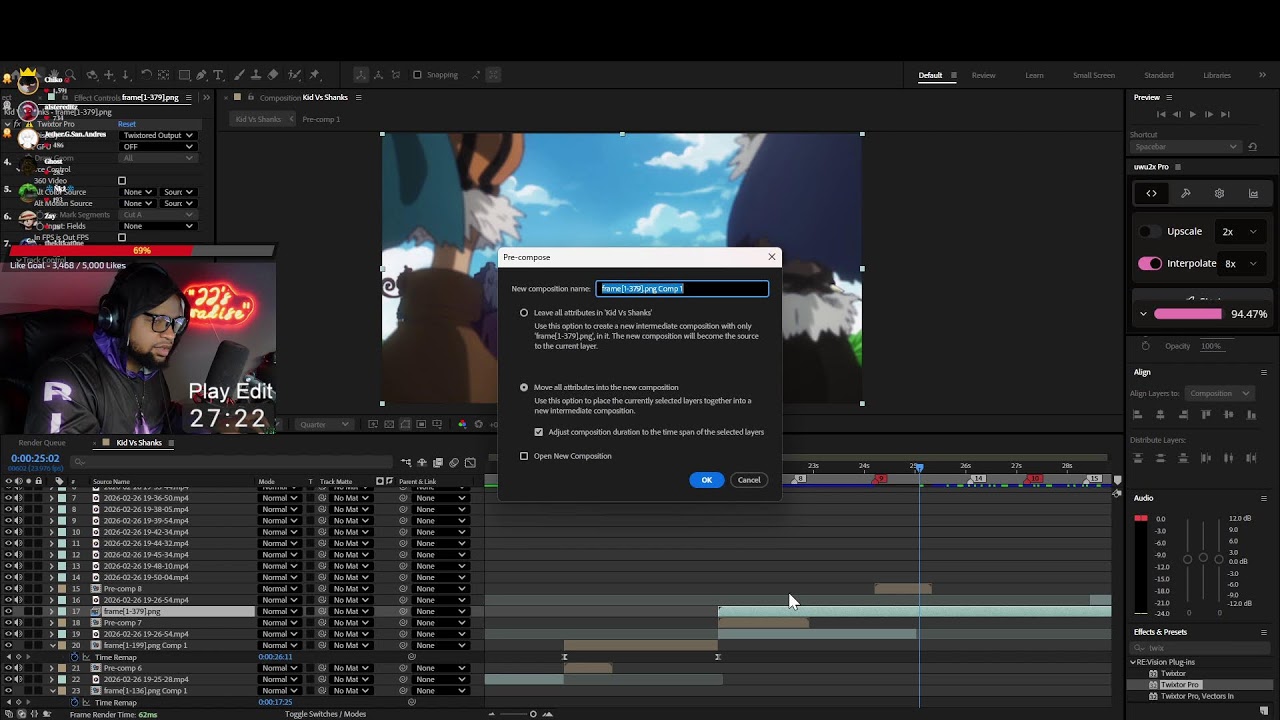1280x720 pixels.
Task: Open the Preview Shortcut Spacebar dropdown
Action: tap(1185, 147)
